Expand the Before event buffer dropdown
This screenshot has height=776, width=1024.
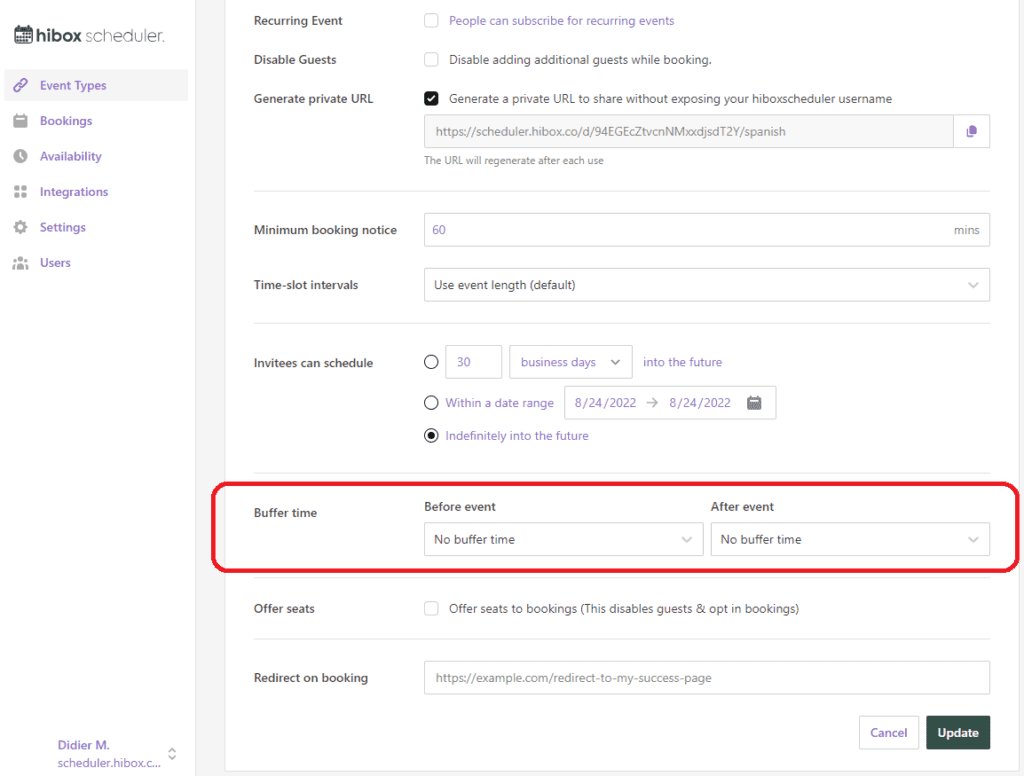coord(563,539)
